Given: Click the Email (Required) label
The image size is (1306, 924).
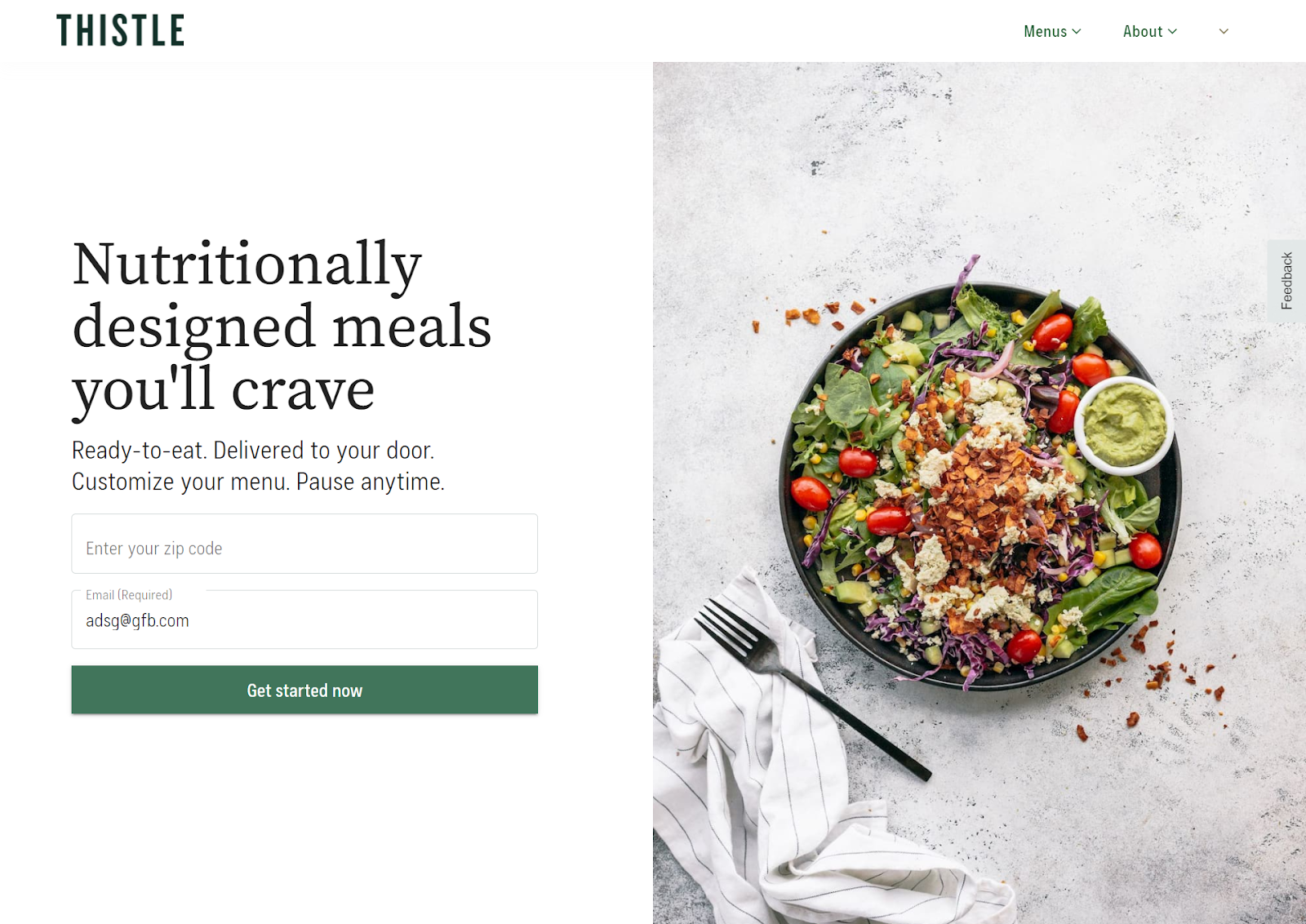Looking at the screenshot, I should [129, 595].
